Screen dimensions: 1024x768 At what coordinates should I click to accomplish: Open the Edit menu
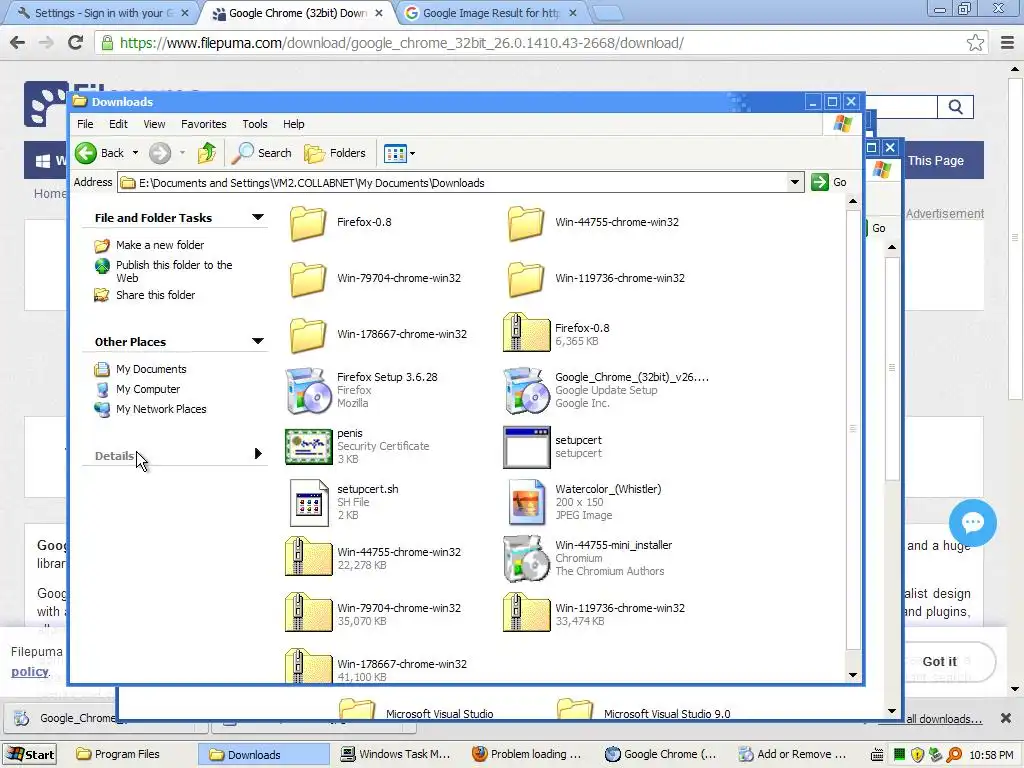[x=118, y=124]
